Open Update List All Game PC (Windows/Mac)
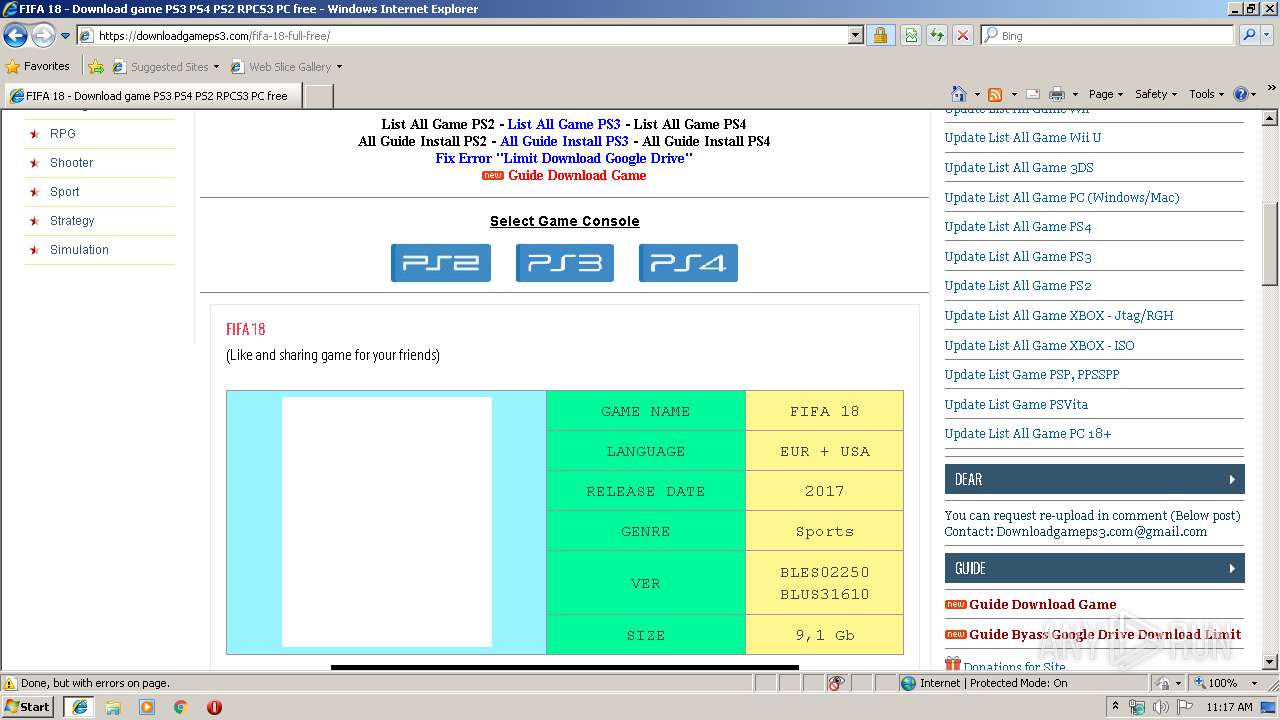1280x720 pixels. [x=1062, y=198]
